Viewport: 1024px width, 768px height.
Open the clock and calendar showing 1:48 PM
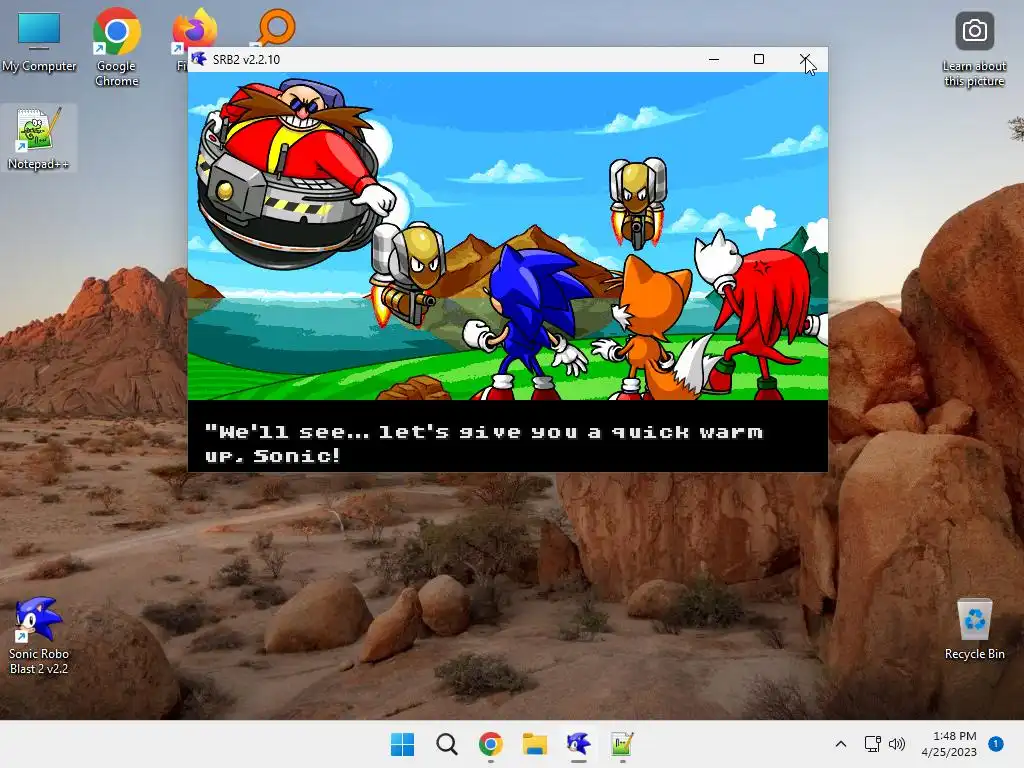(949, 744)
